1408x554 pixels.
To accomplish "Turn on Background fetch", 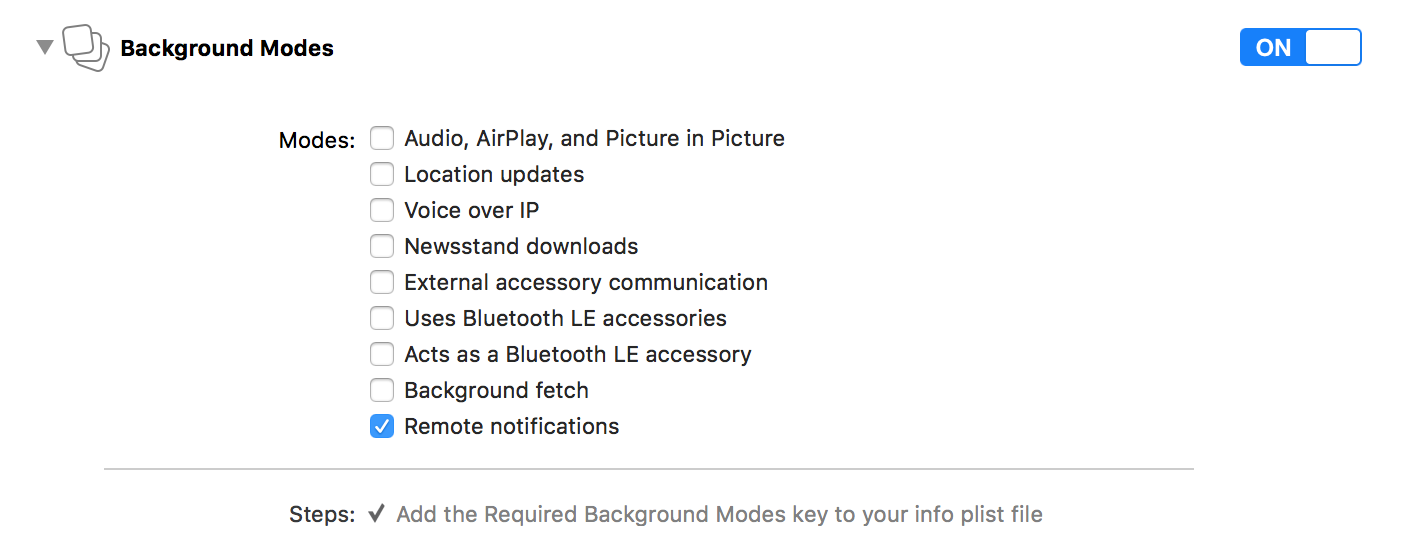I will 382,390.
